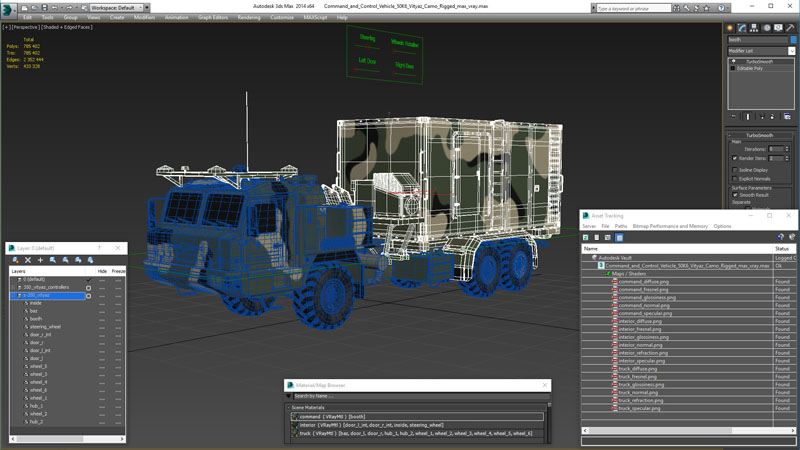Open the Rendering menu
The height and width of the screenshot is (450, 800).
[249, 17]
